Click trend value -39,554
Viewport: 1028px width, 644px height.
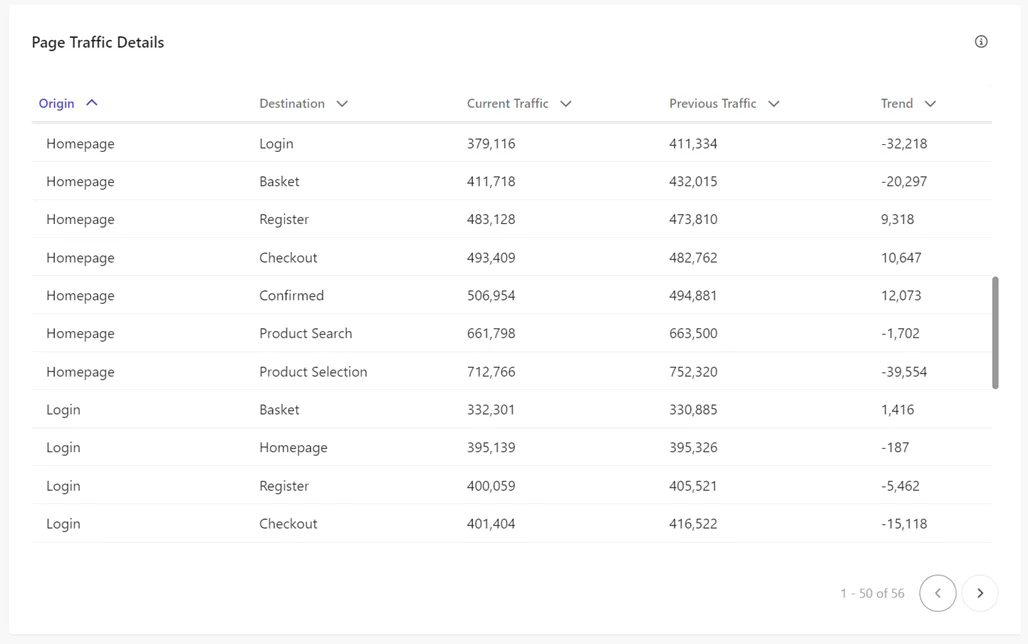click(x=904, y=372)
